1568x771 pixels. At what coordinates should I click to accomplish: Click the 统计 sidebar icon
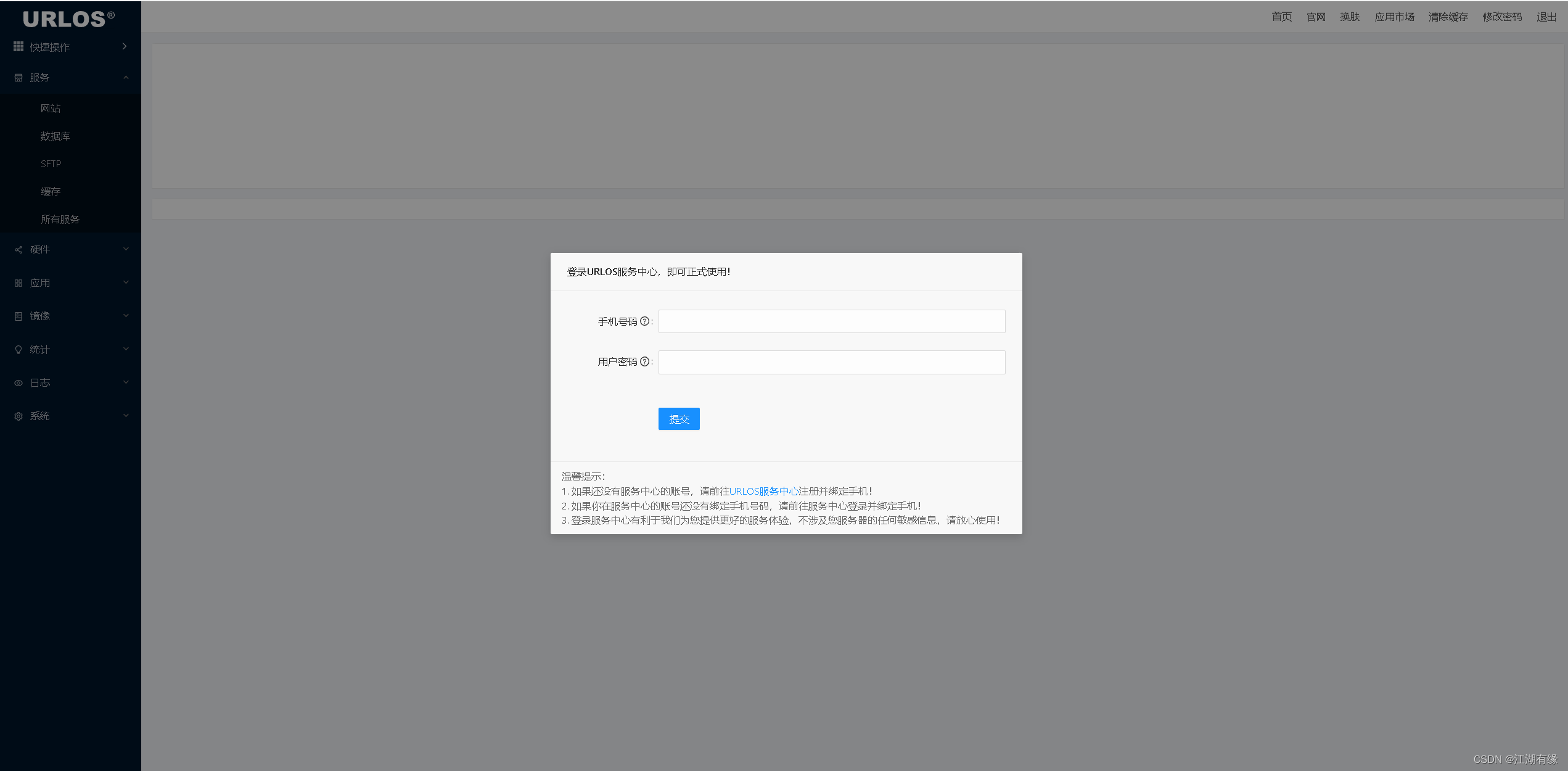(x=18, y=349)
